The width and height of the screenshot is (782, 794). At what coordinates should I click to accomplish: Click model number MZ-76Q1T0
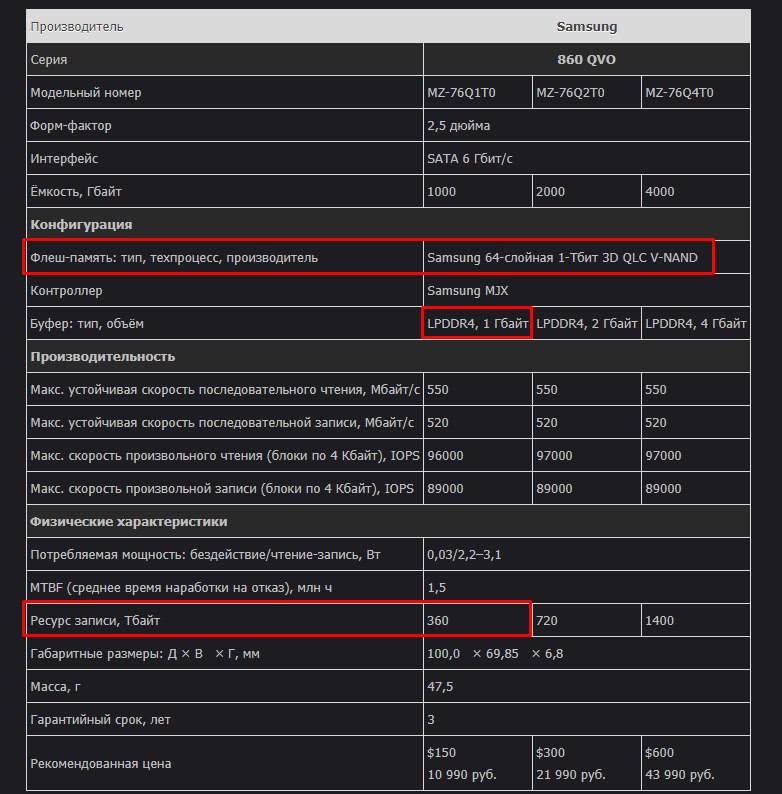coord(461,93)
